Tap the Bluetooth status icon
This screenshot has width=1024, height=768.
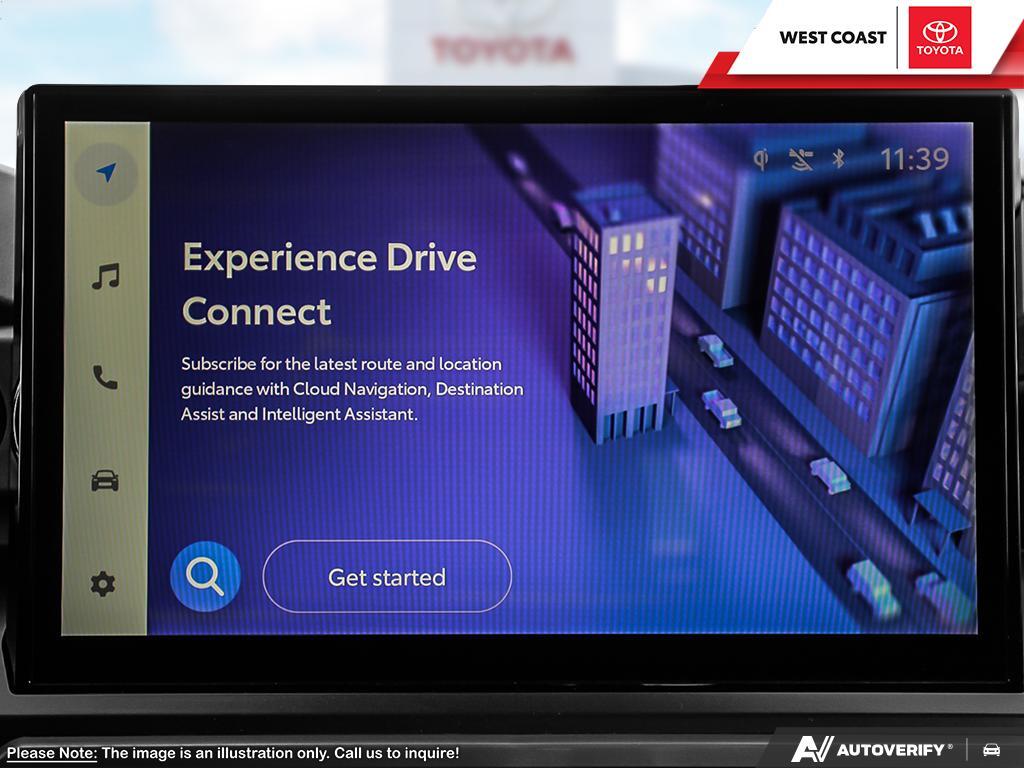coord(839,159)
